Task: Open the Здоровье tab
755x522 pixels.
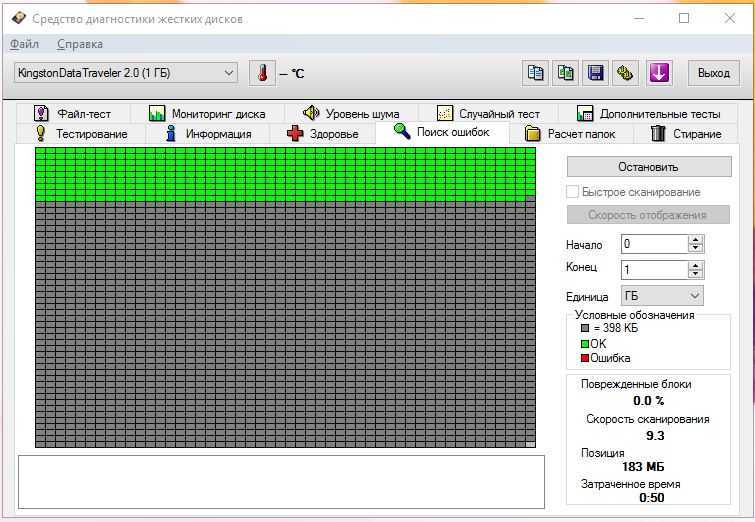Action: point(323,133)
